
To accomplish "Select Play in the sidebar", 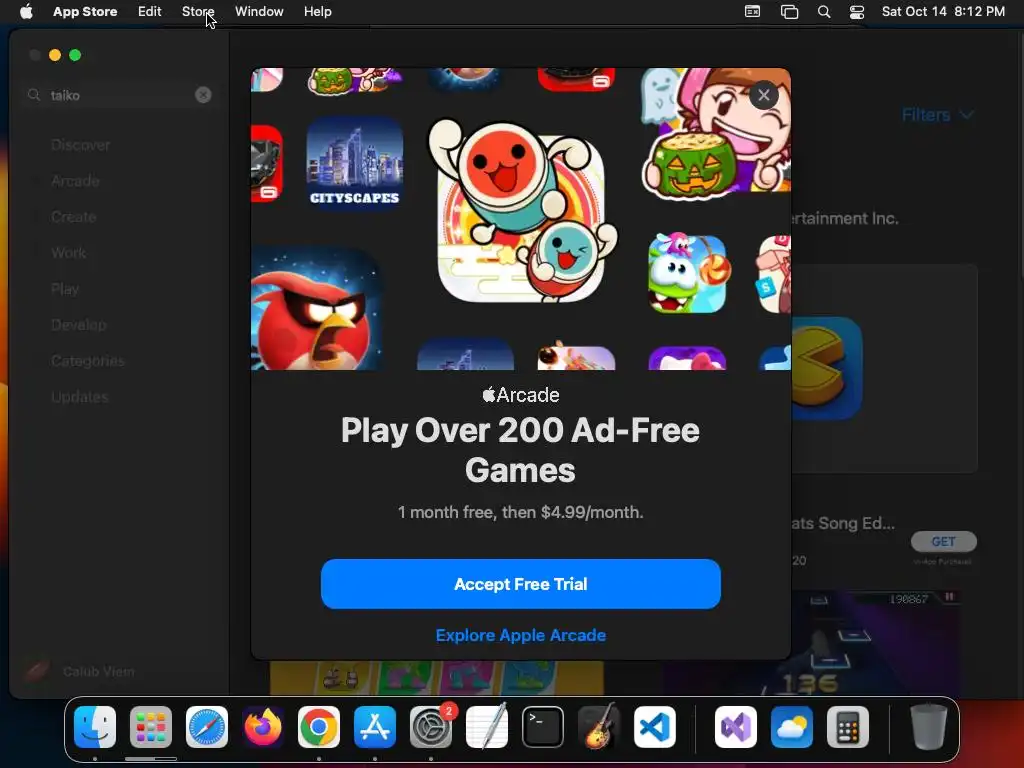I will 65,289.
